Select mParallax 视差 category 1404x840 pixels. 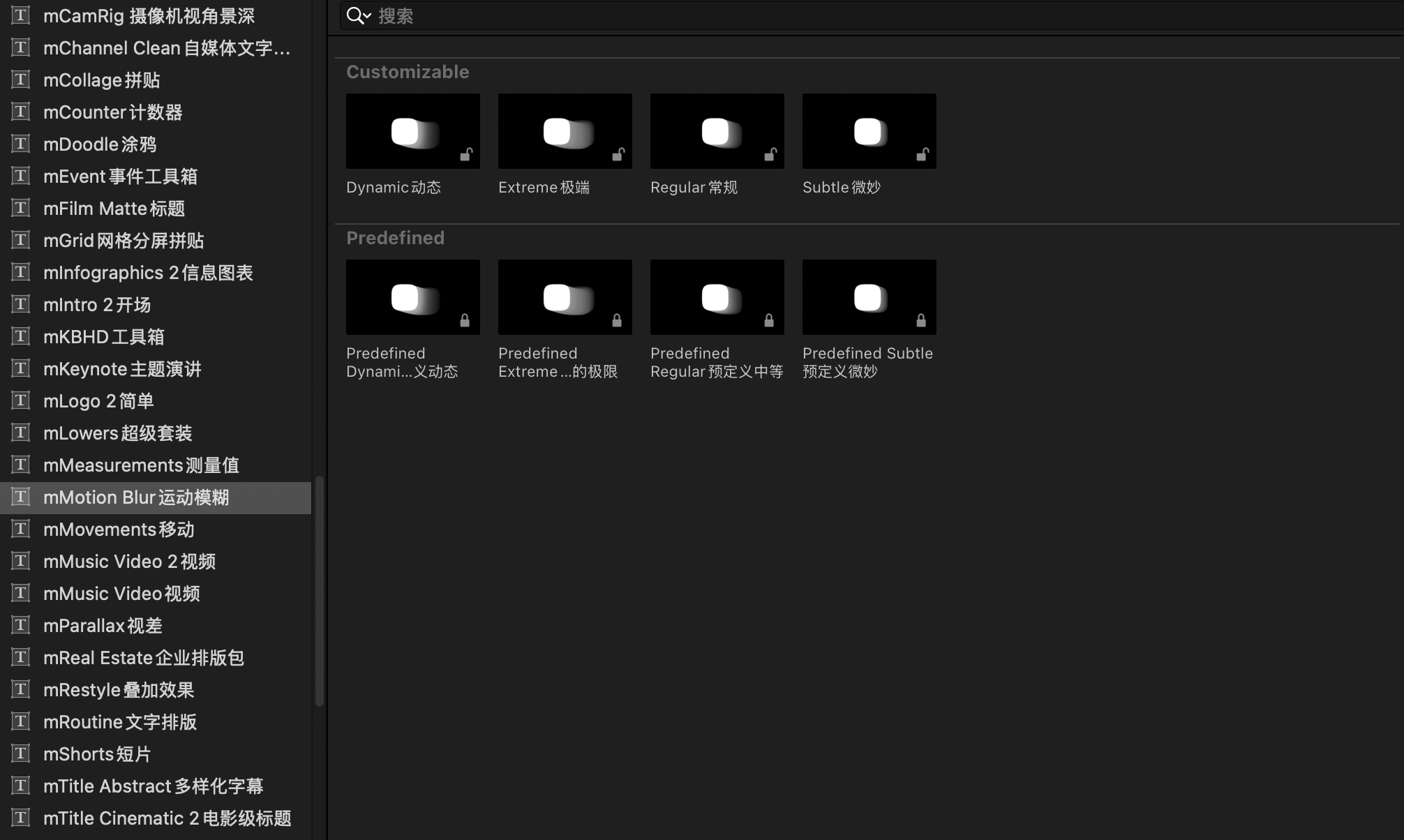(156, 626)
